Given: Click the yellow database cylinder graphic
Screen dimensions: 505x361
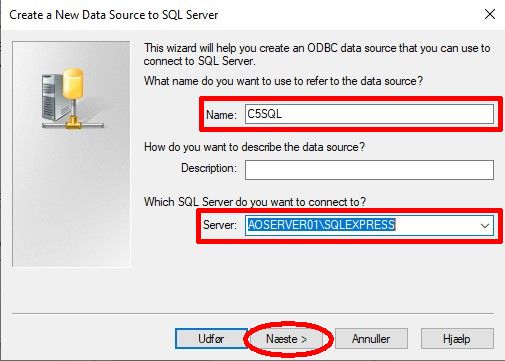Looking at the screenshot, I should pyautogui.click(x=73, y=83).
